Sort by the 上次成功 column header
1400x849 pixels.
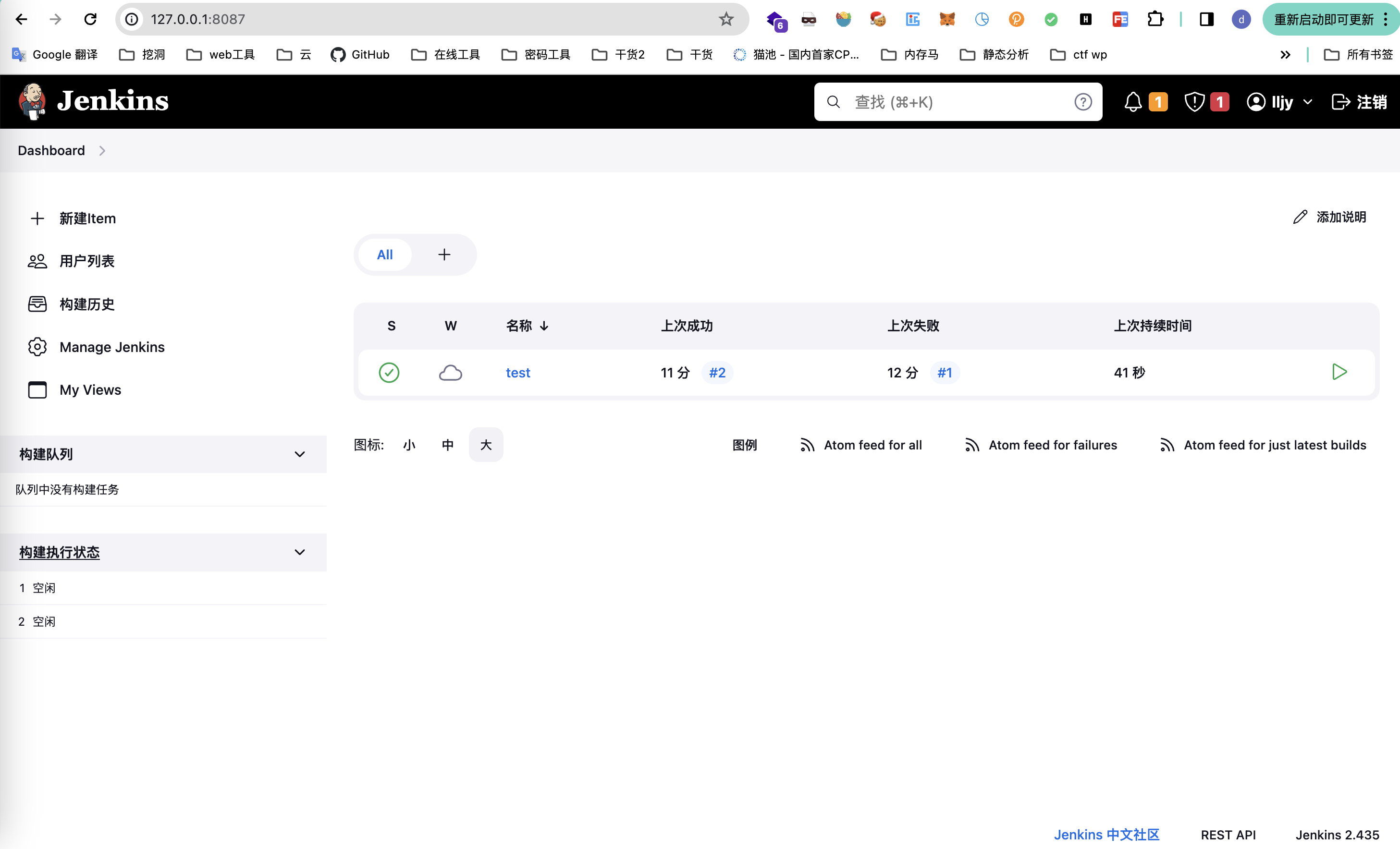tap(687, 326)
